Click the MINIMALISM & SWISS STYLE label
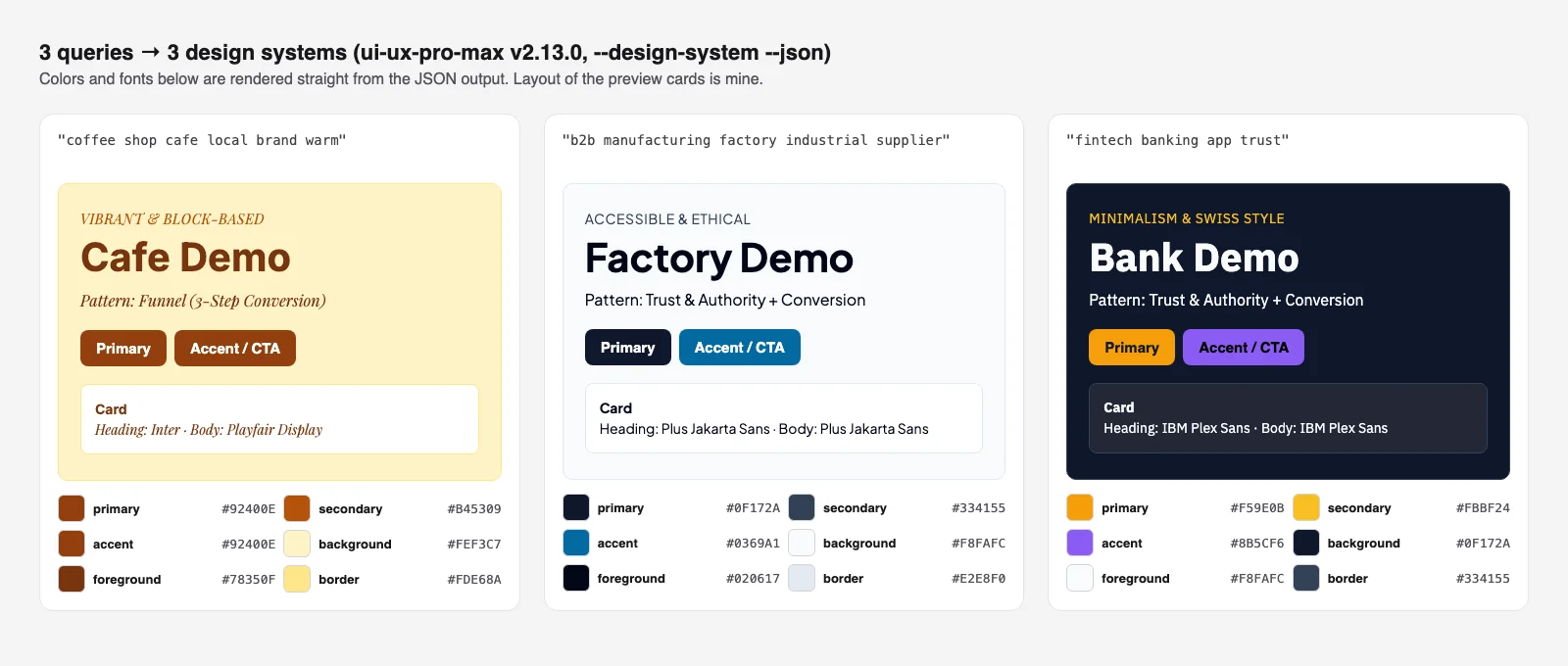1568x666 pixels. [x=1187, y=218]
